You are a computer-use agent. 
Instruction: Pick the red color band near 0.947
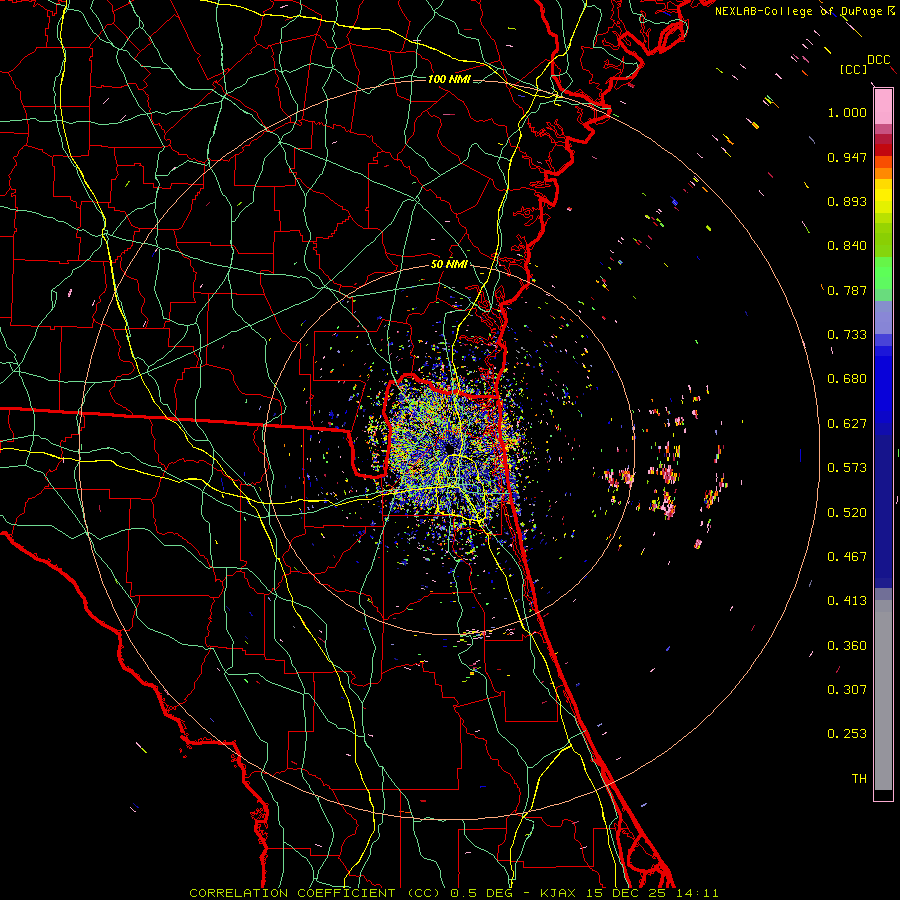pos(883,150)
